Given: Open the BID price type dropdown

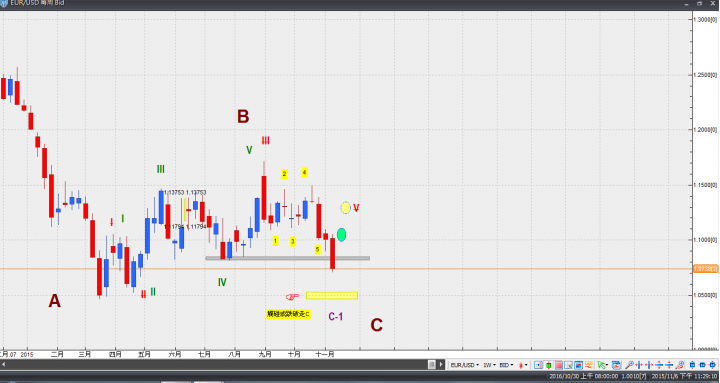Looking at the screenshot, I should tap(506, 365).
